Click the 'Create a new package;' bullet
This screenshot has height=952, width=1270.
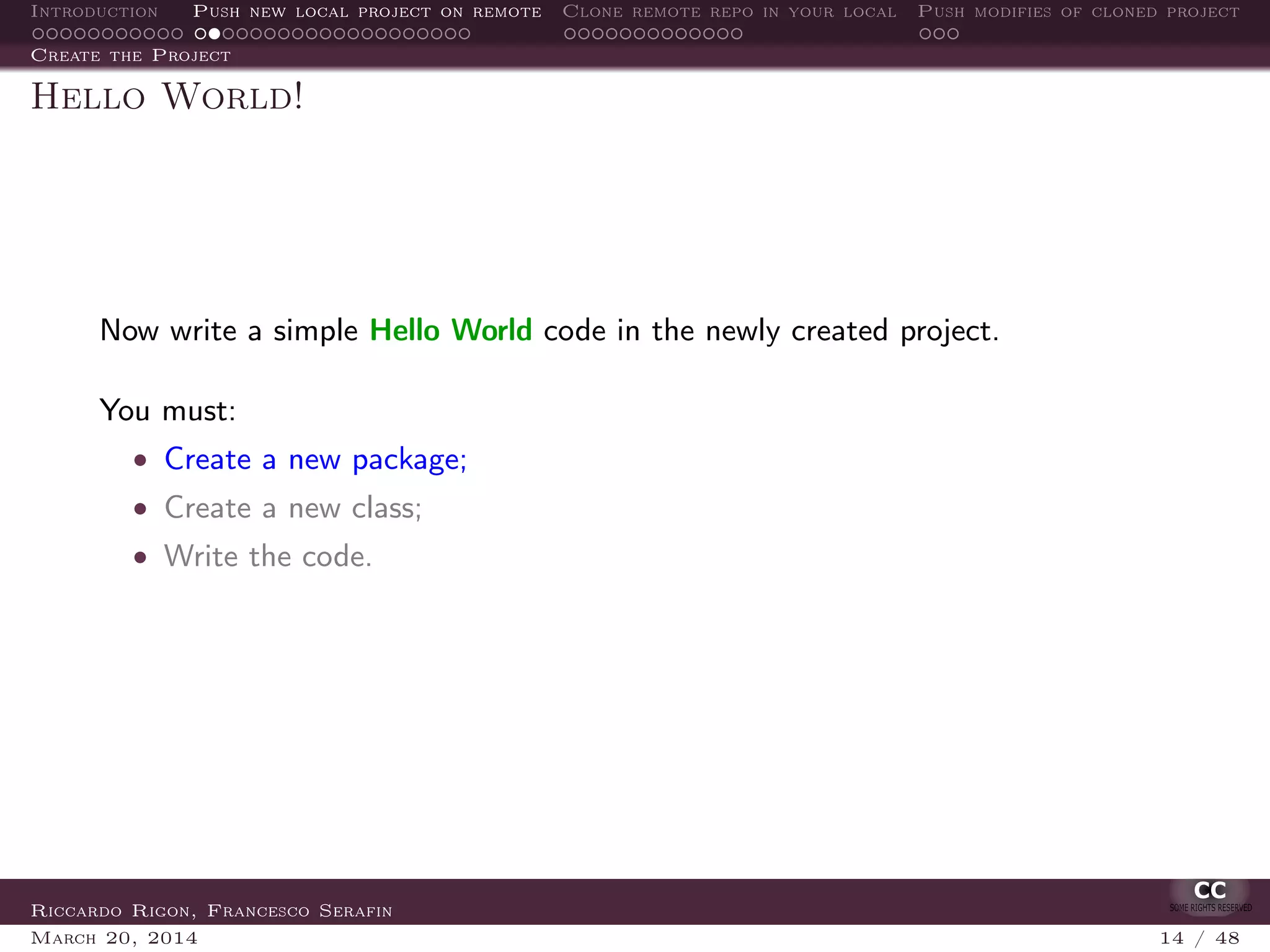click(x=315, y=459)
